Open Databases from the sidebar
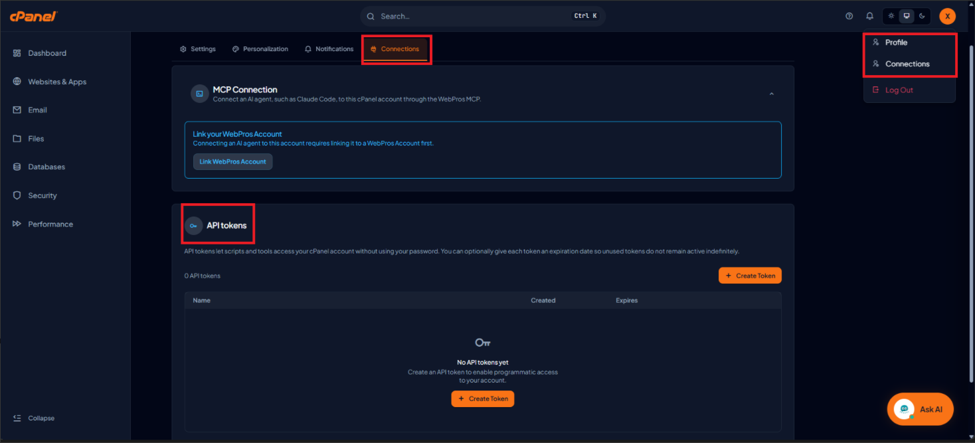 [39, 167]
